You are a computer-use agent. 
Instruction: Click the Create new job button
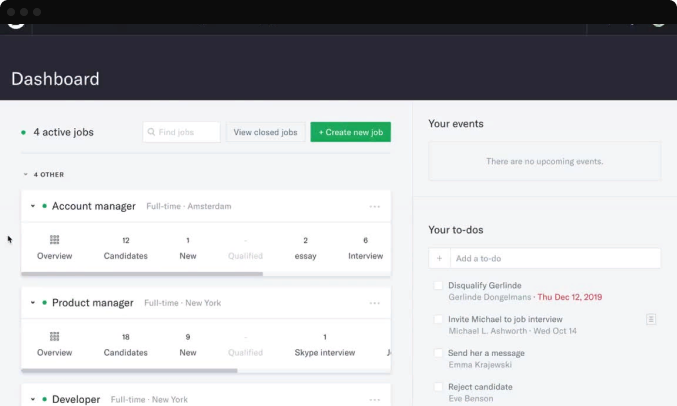tap(350, 132)
